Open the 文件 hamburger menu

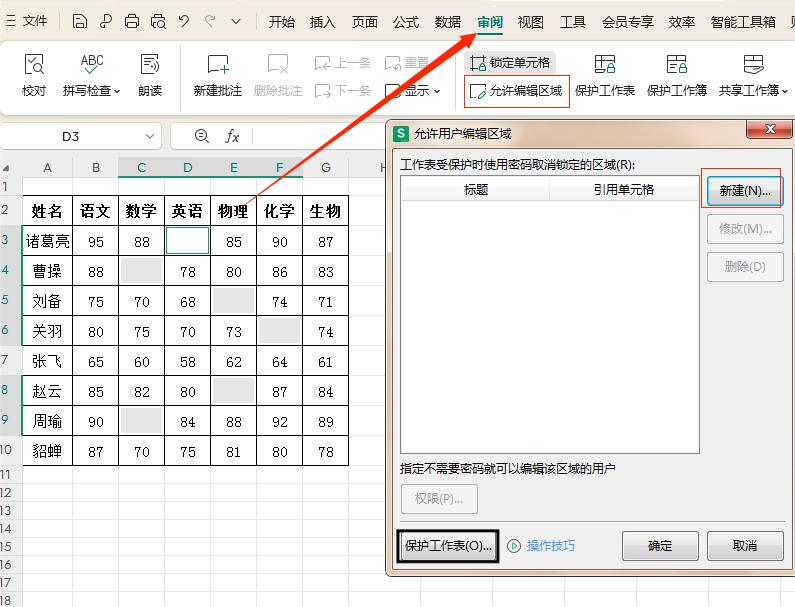click(26, 21)
